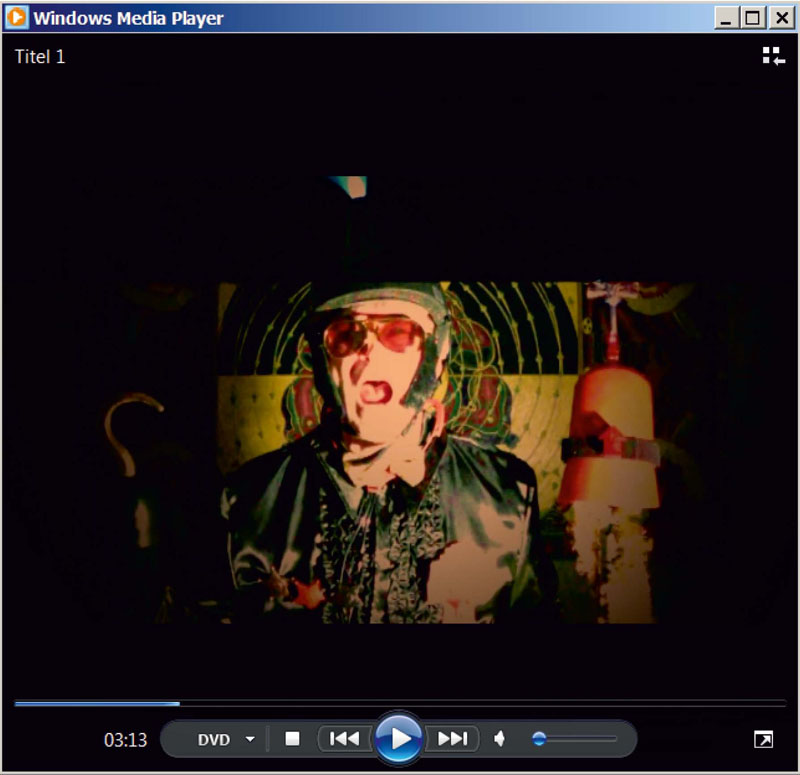Click the DVD button
Image resolution: width=800 pixels, height=775 pixels.
[x=213, y=739]
